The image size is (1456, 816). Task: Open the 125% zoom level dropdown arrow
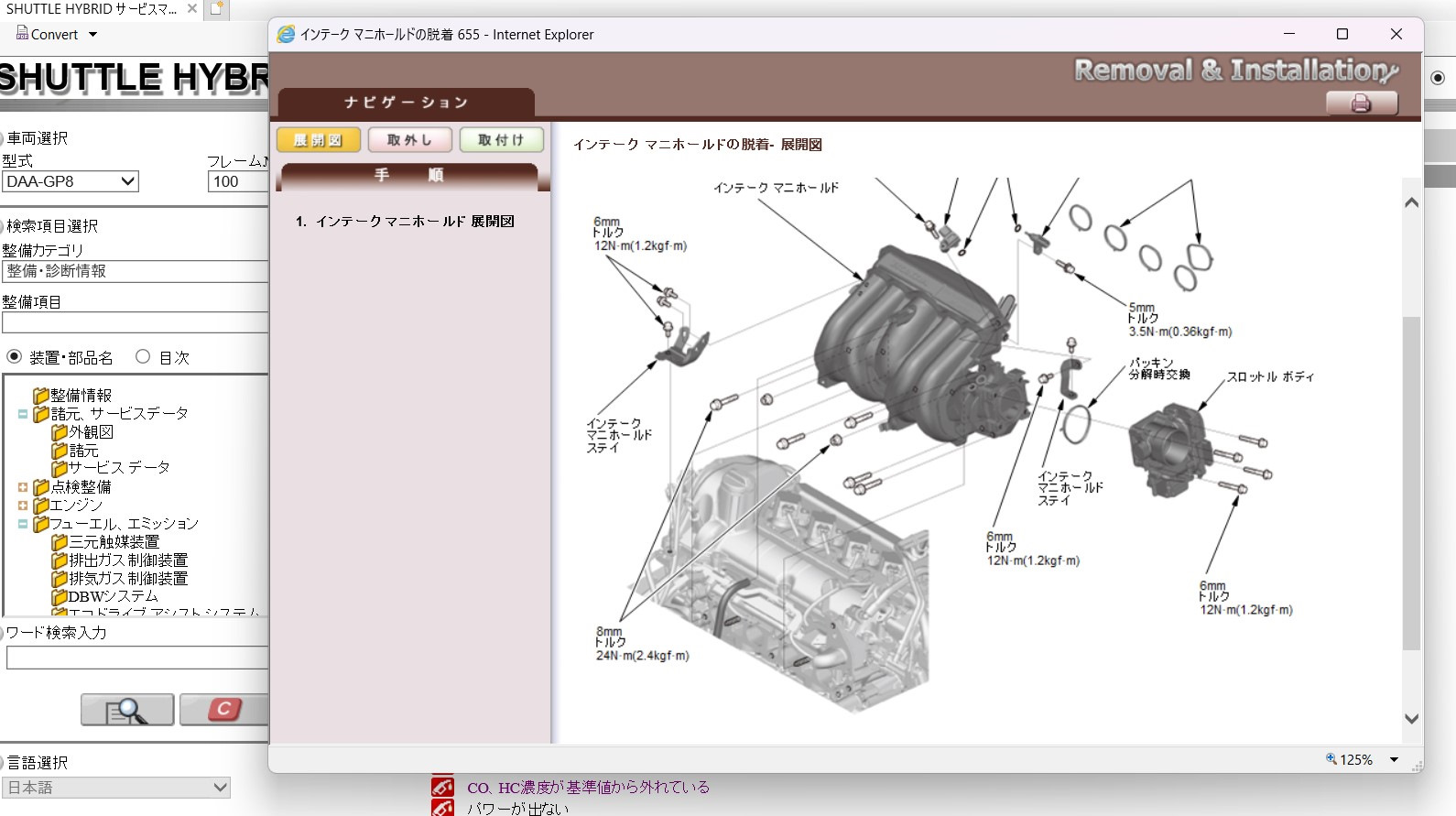pos(1395,759)
